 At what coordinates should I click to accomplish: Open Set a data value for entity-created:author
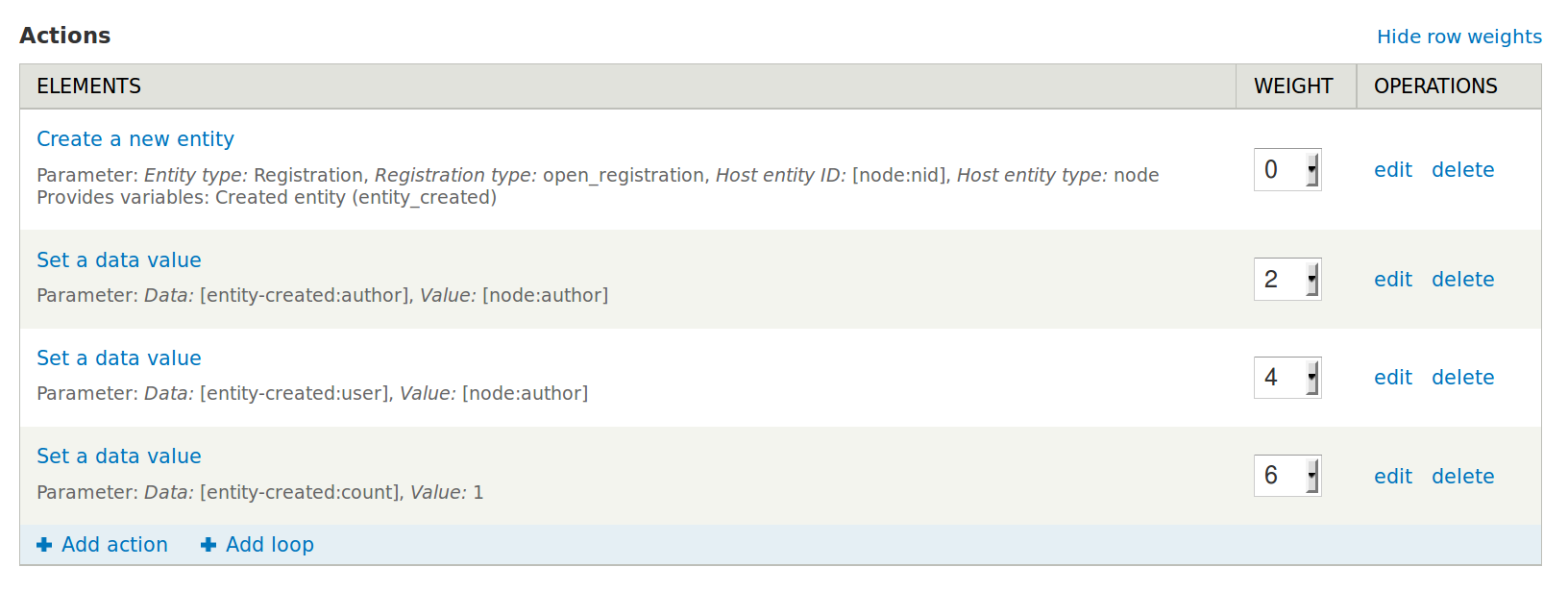pos(119,260)
